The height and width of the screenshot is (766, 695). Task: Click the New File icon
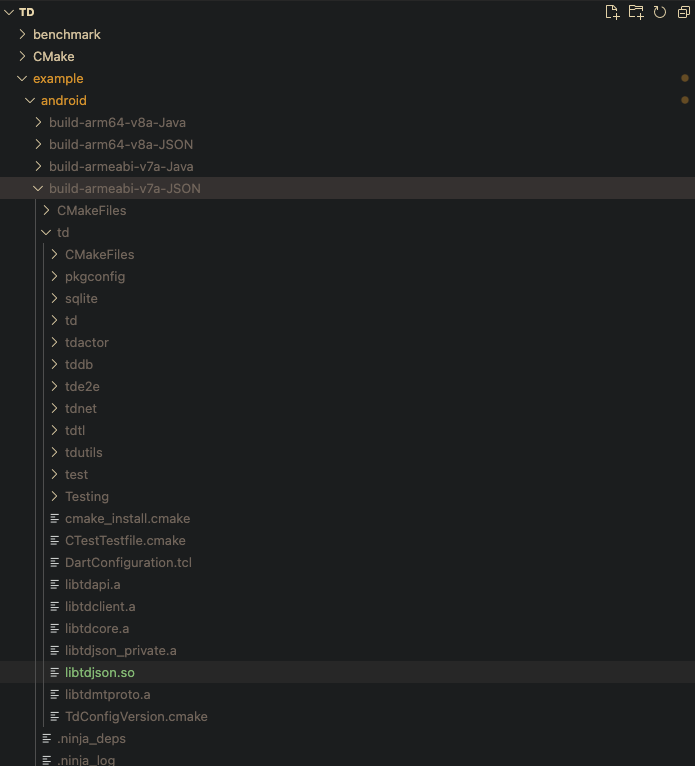[x=612, y=12]
